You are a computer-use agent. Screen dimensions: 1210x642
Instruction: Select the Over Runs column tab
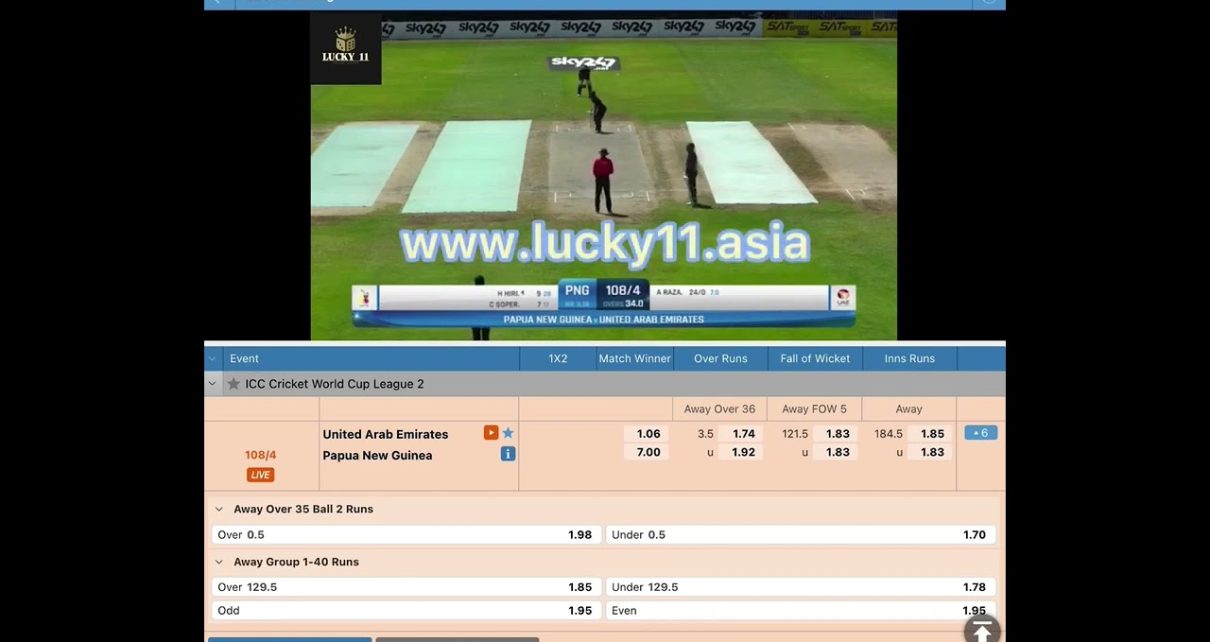721,359
